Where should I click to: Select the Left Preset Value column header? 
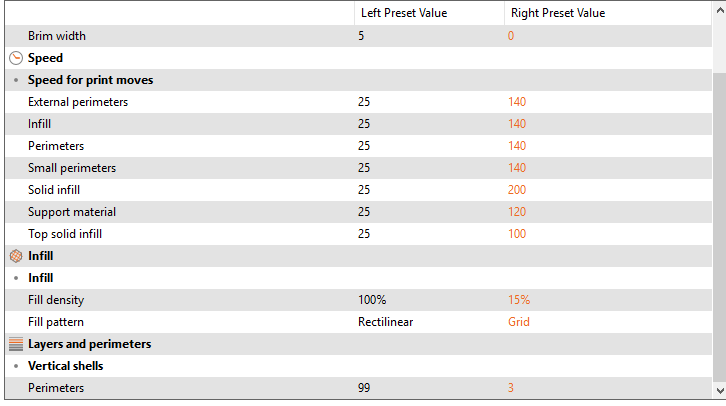[429, 13]
